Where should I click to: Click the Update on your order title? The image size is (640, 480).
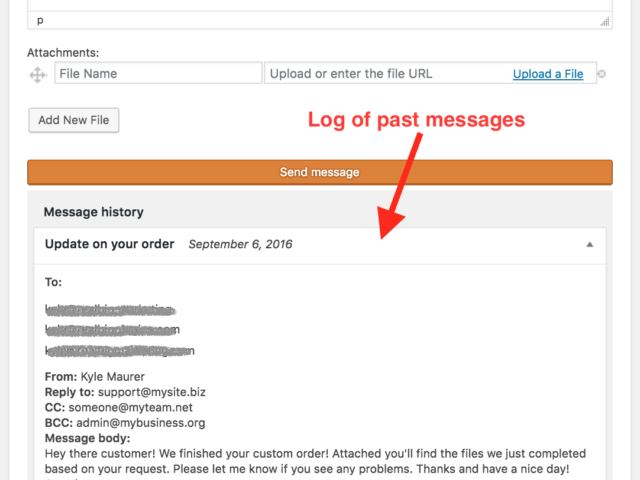pos(109,244)
